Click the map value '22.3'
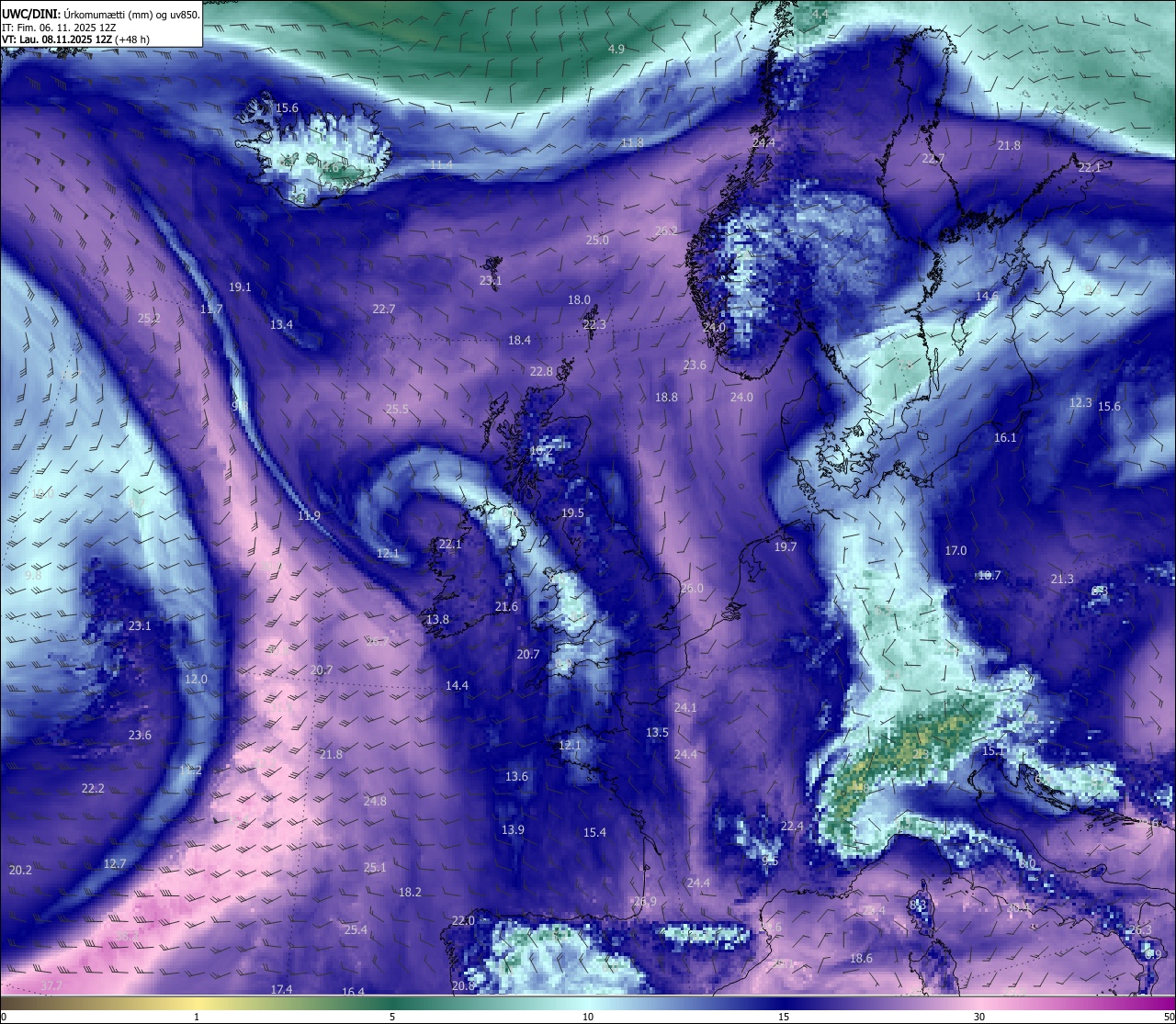Screen dimensions: 1176x1024 pos(594,324)
